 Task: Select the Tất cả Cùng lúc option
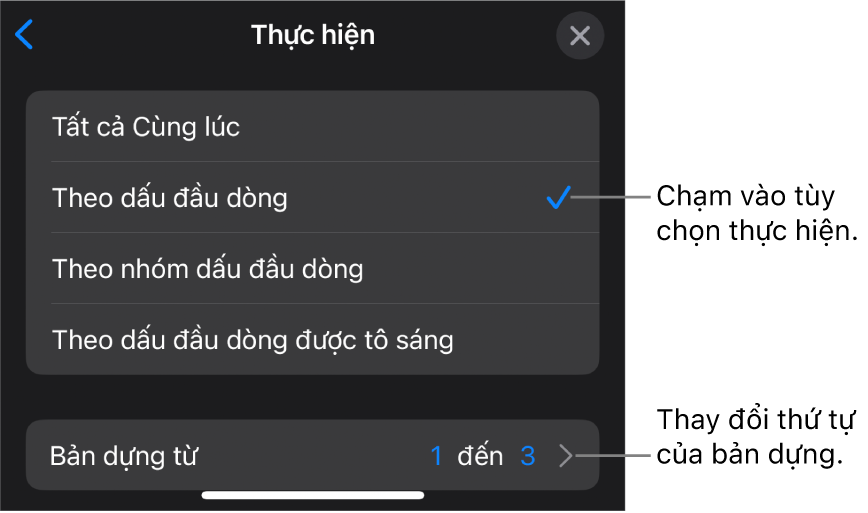click(146, 127)
